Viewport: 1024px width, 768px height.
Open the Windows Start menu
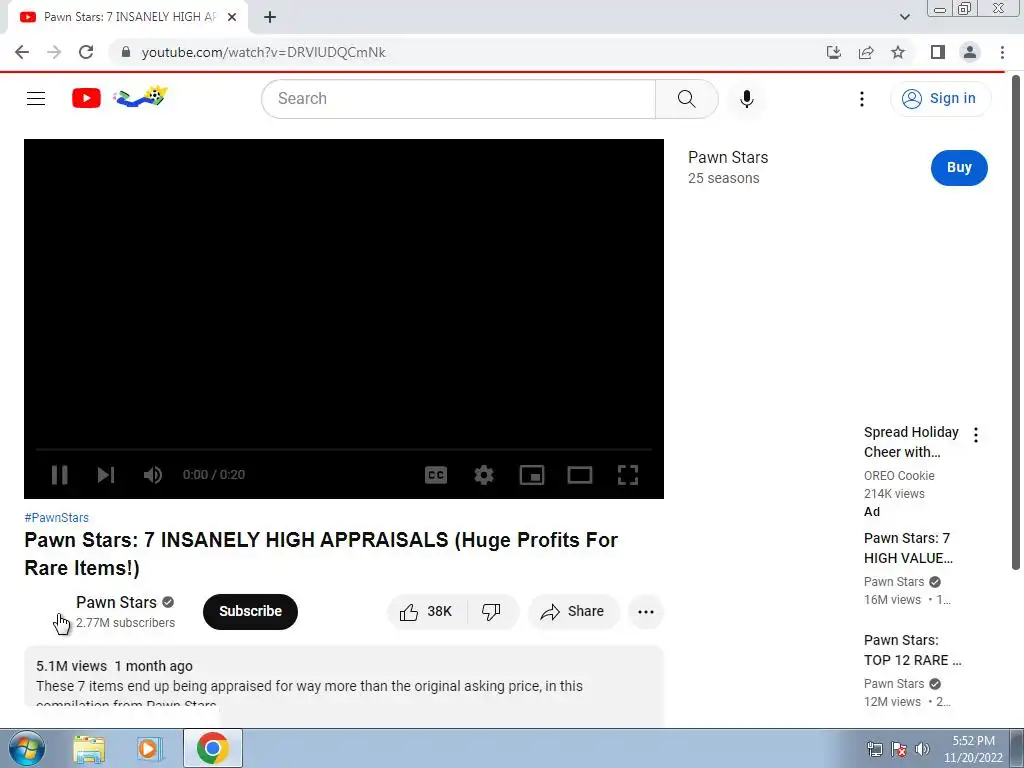[x=27, y=748]
